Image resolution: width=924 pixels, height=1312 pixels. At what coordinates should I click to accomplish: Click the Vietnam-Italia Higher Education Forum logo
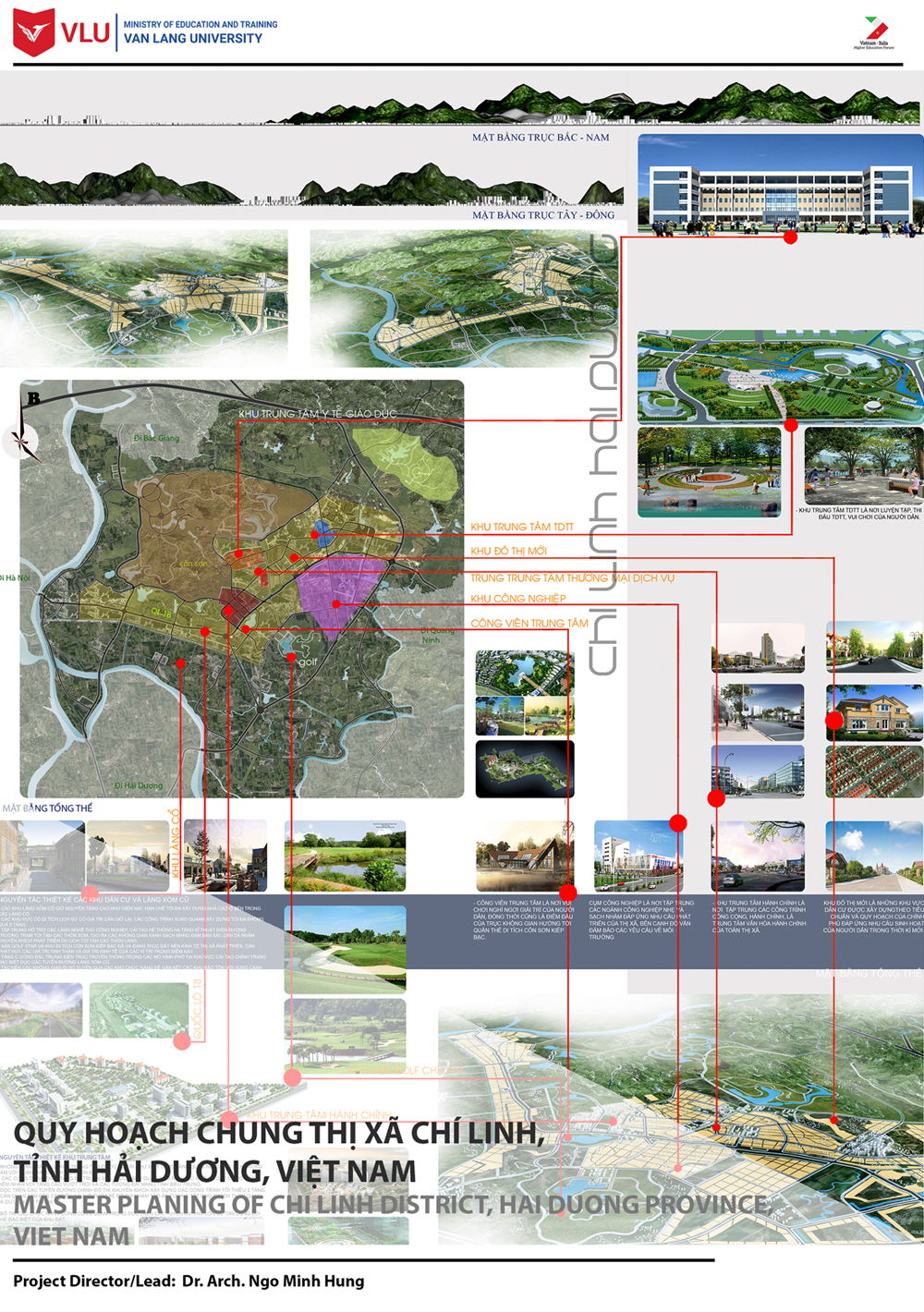tap(874, 32)
